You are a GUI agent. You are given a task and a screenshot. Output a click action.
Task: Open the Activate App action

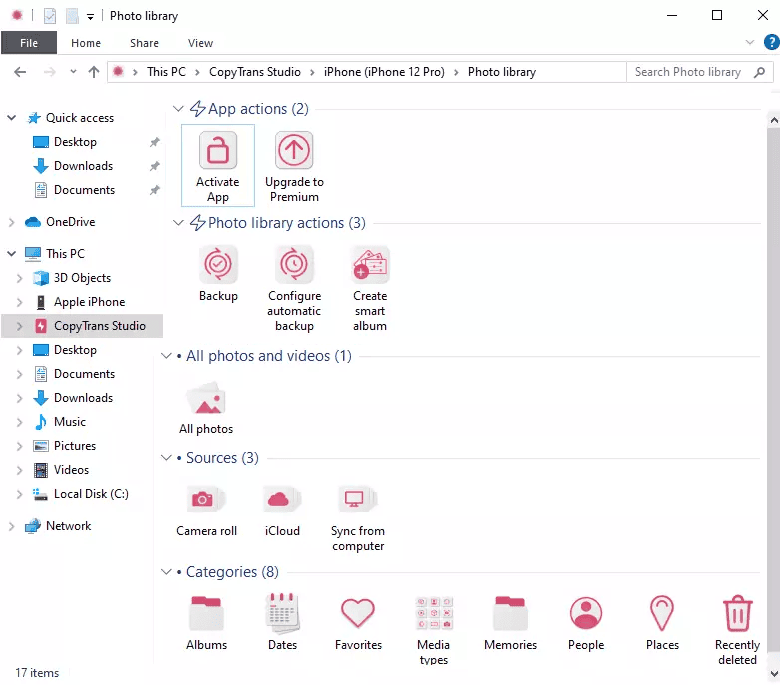click(x=218, y=166)
